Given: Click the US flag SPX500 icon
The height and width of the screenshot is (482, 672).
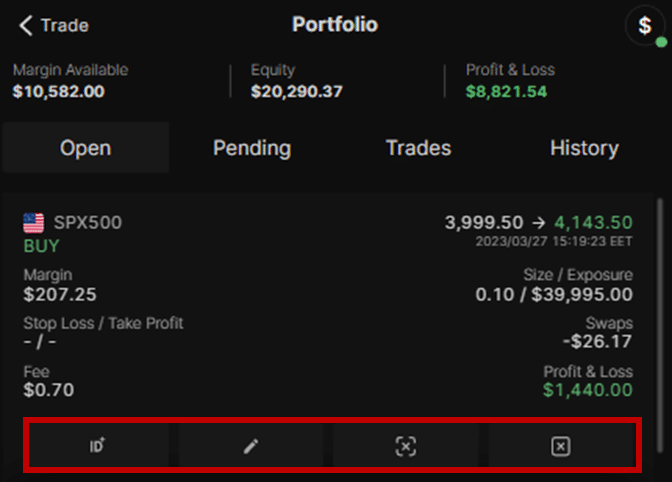Looking at the screenshot, I should coord(33,223).
